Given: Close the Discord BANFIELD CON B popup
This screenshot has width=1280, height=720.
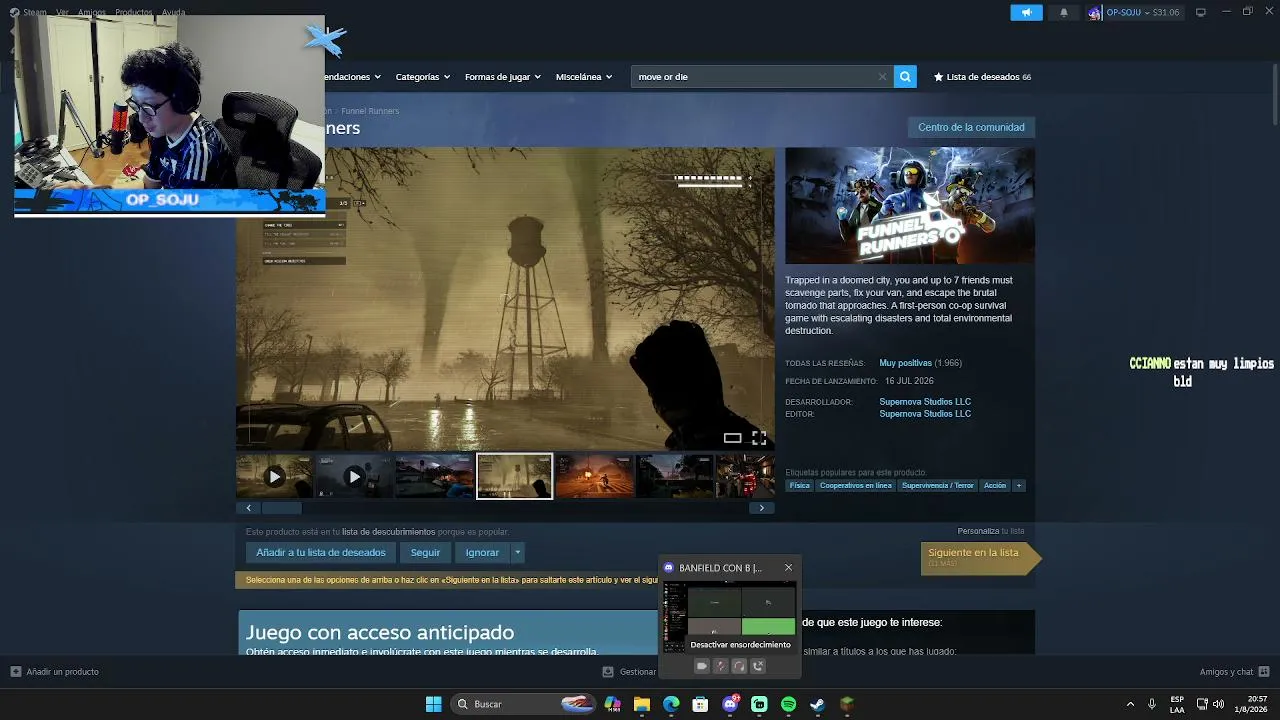Looking at the screenshot, I should tap(788, 567).
